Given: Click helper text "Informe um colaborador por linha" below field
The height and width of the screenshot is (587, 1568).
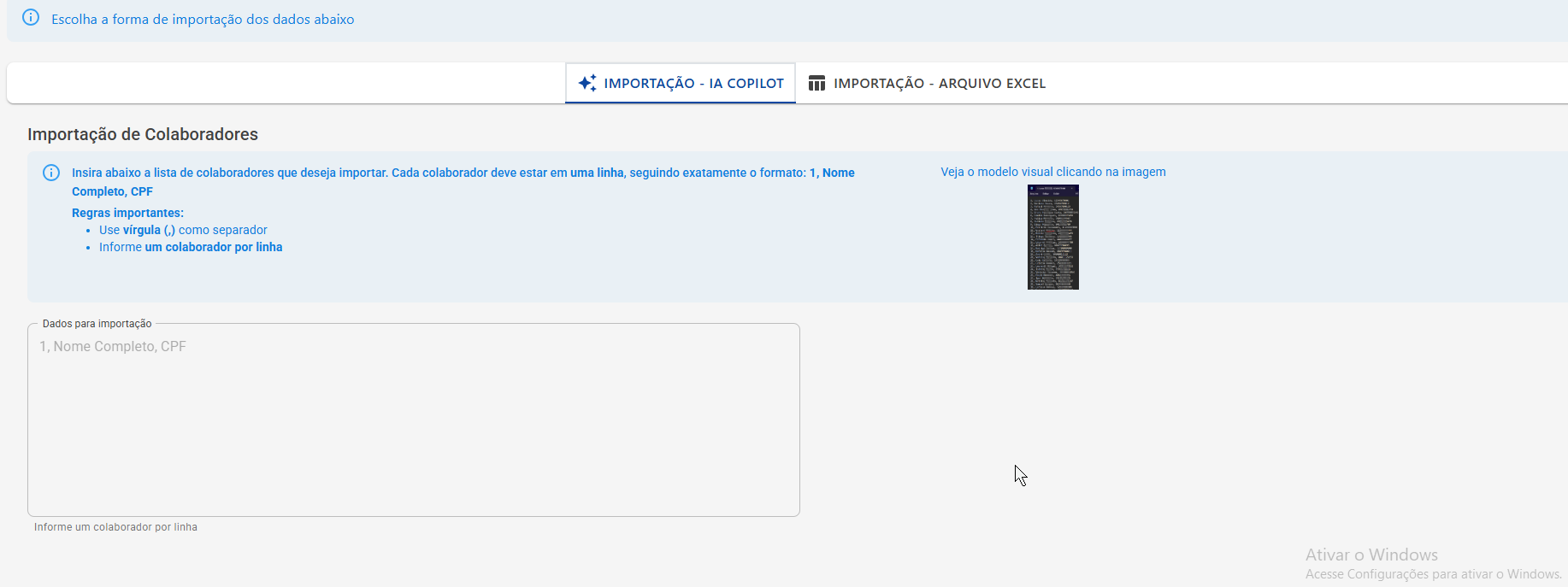Looking at the screenshot, I should pyautogui.click(x=115, y=527).
